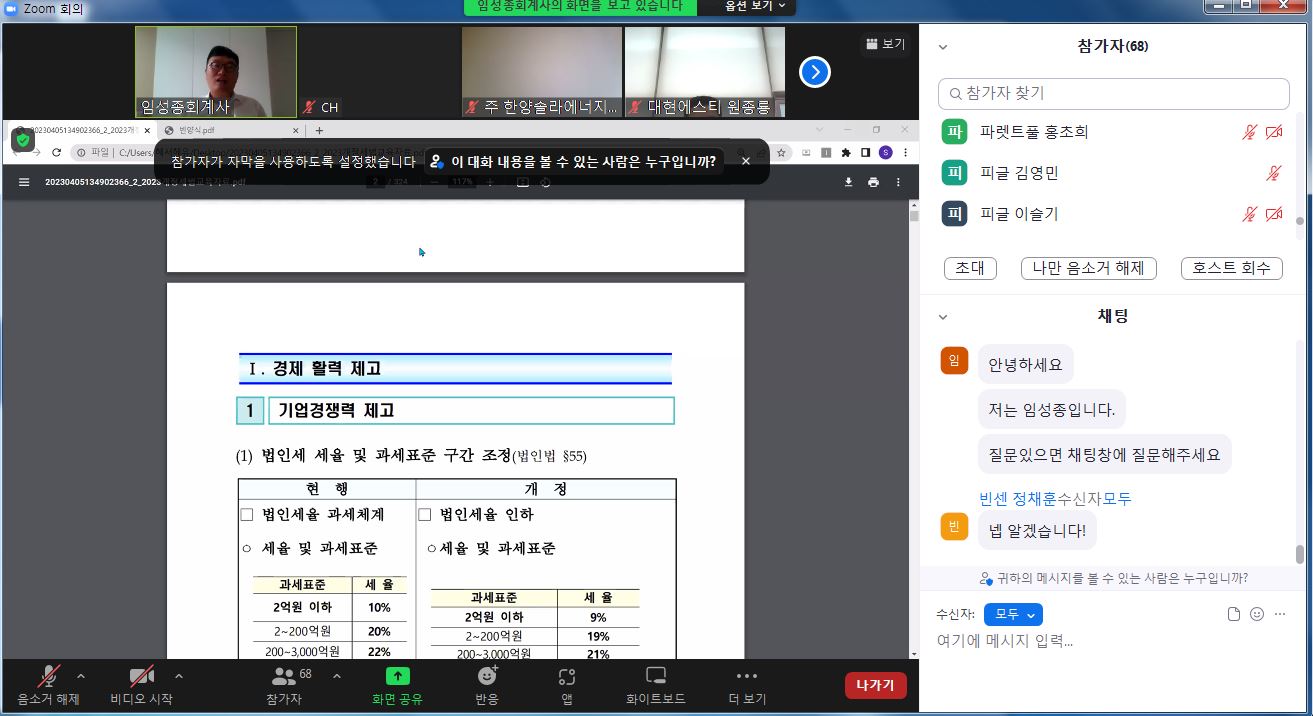The image size is (1313, 716).
Task: Click participants list scrollbar thumb
Action: (x=1299, y=222)
